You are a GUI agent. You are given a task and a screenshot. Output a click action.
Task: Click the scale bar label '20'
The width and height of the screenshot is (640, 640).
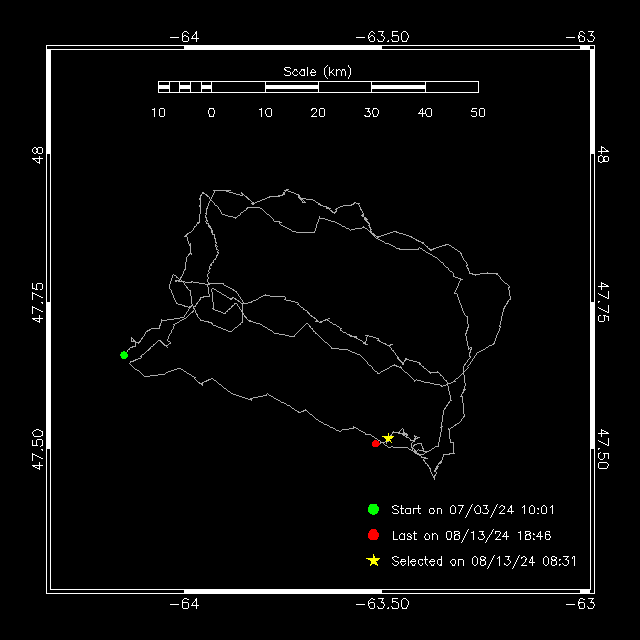pyautogui.click(x=318, y=113)
